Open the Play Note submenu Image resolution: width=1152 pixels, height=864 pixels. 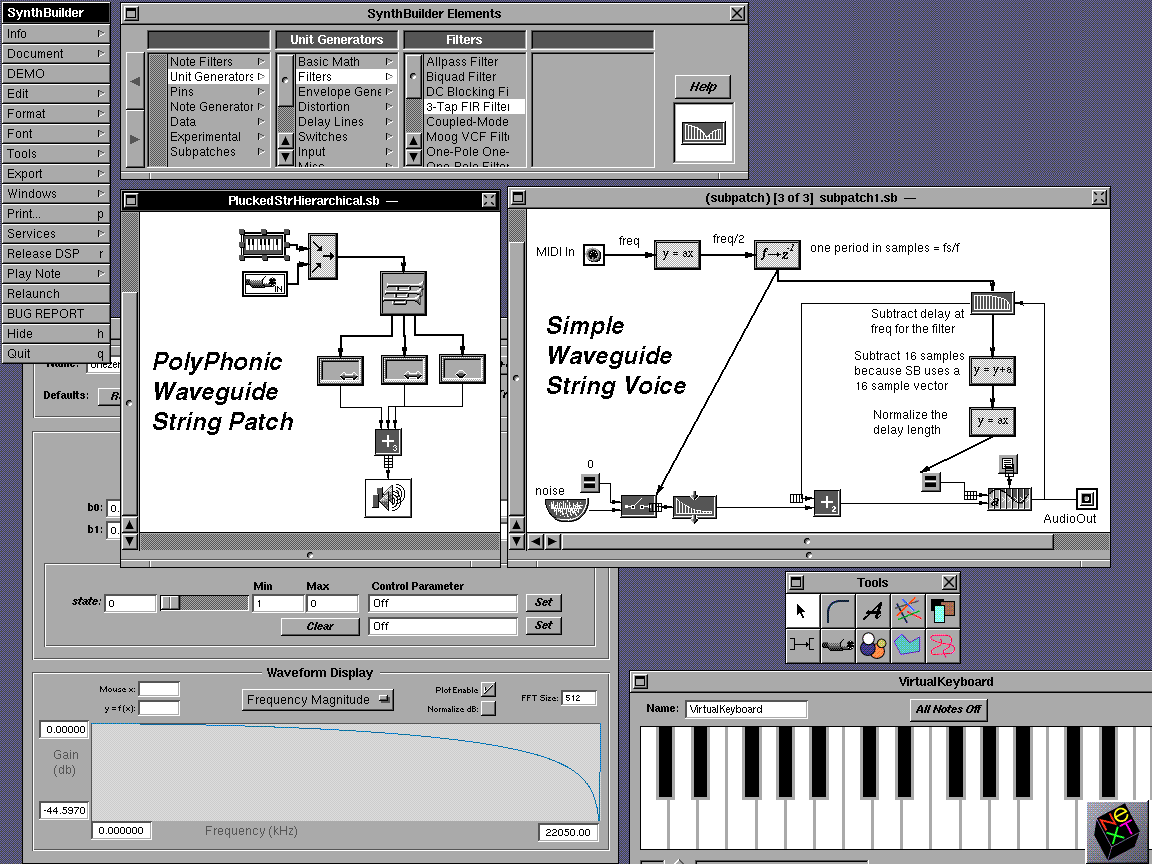[55, 273]
